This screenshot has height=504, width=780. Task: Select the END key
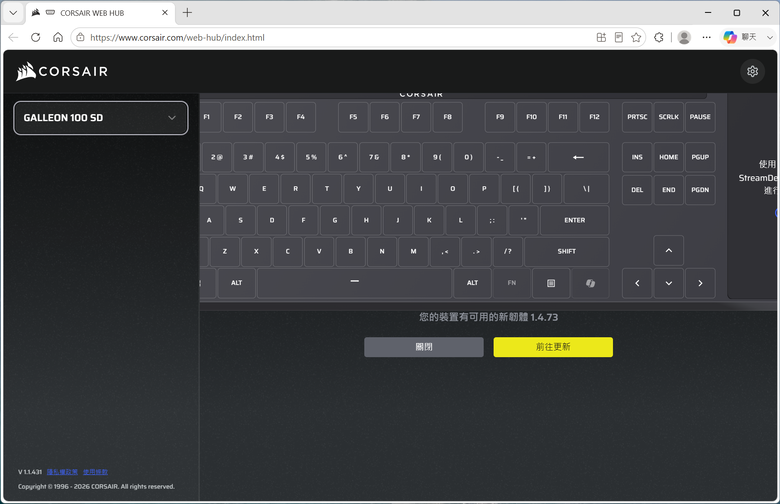(x=669, y=190)
